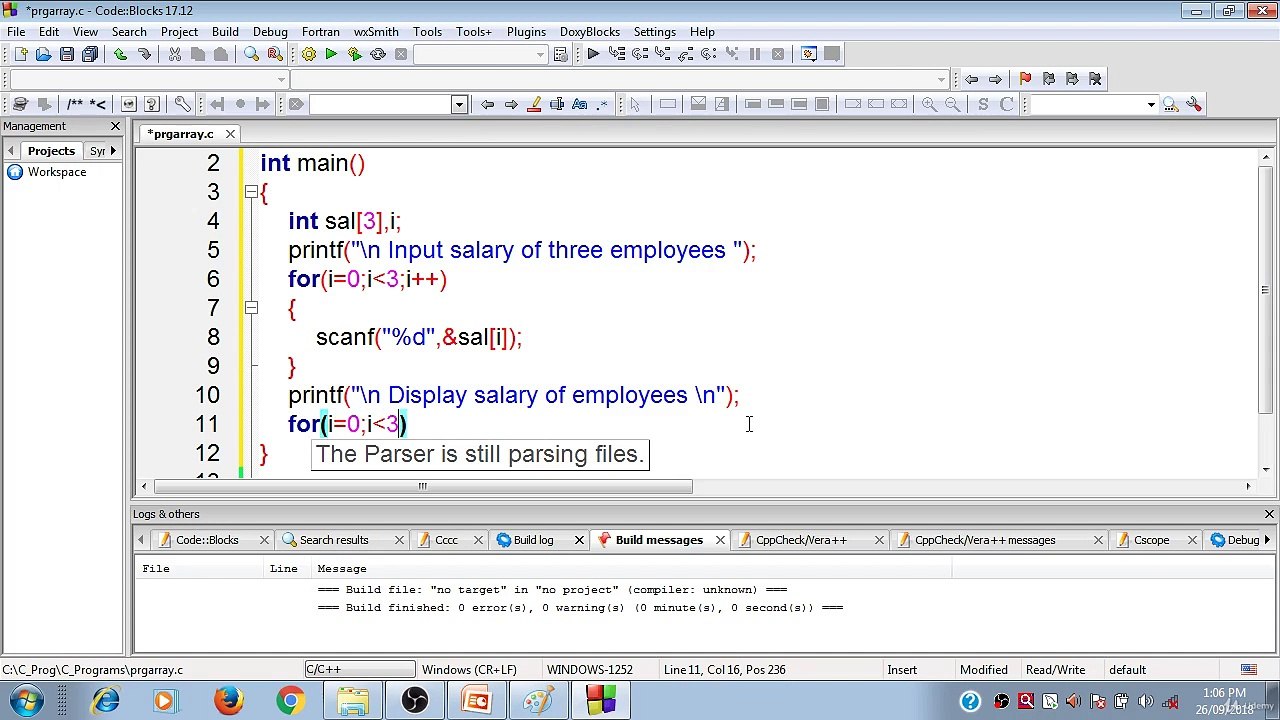Viewport: 1280px width, 720px height.
Task: Select the Workspace tree item
Action: tap(57, 172)
